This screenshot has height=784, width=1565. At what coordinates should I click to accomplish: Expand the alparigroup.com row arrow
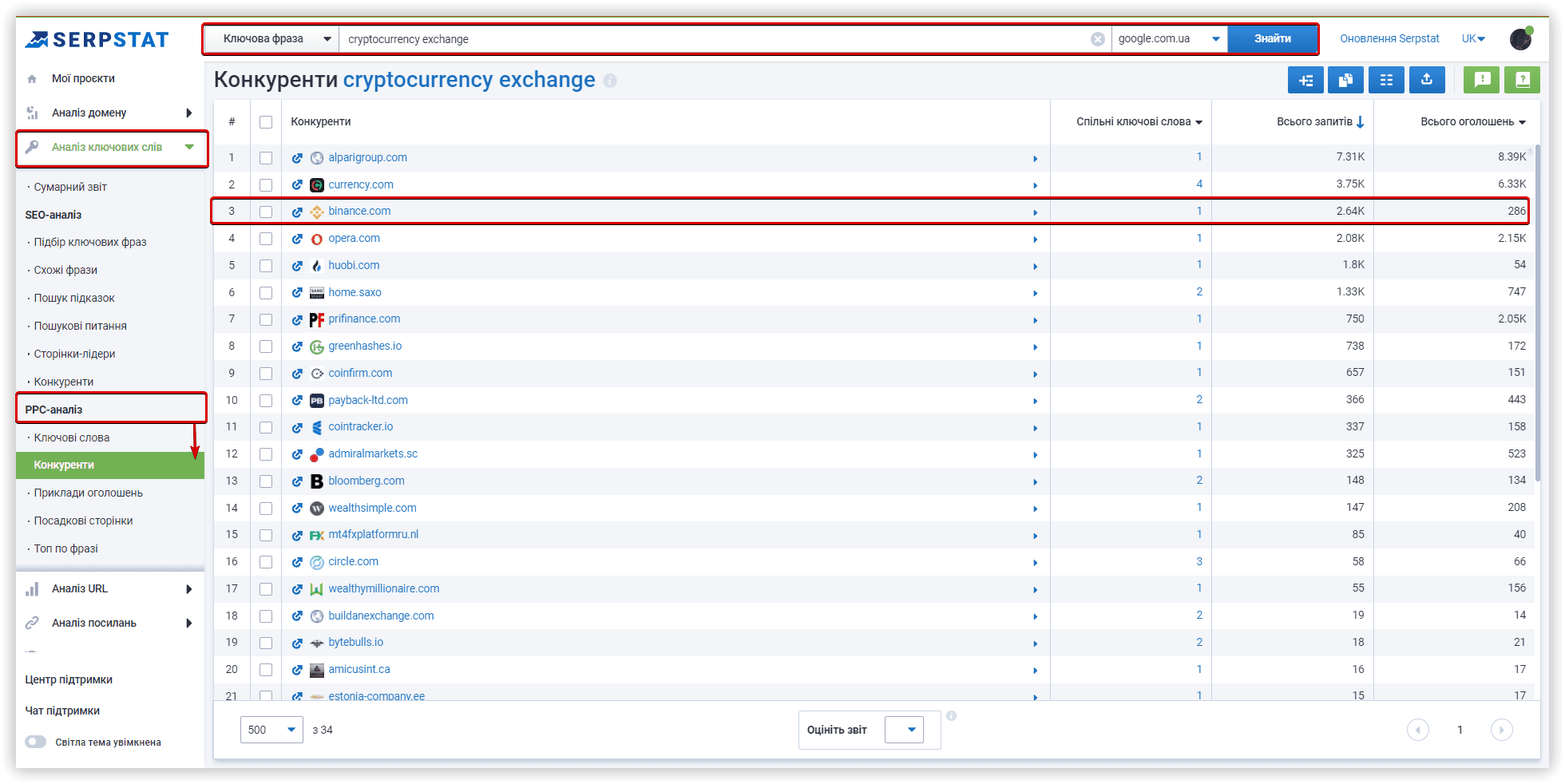pos(1036,159)
